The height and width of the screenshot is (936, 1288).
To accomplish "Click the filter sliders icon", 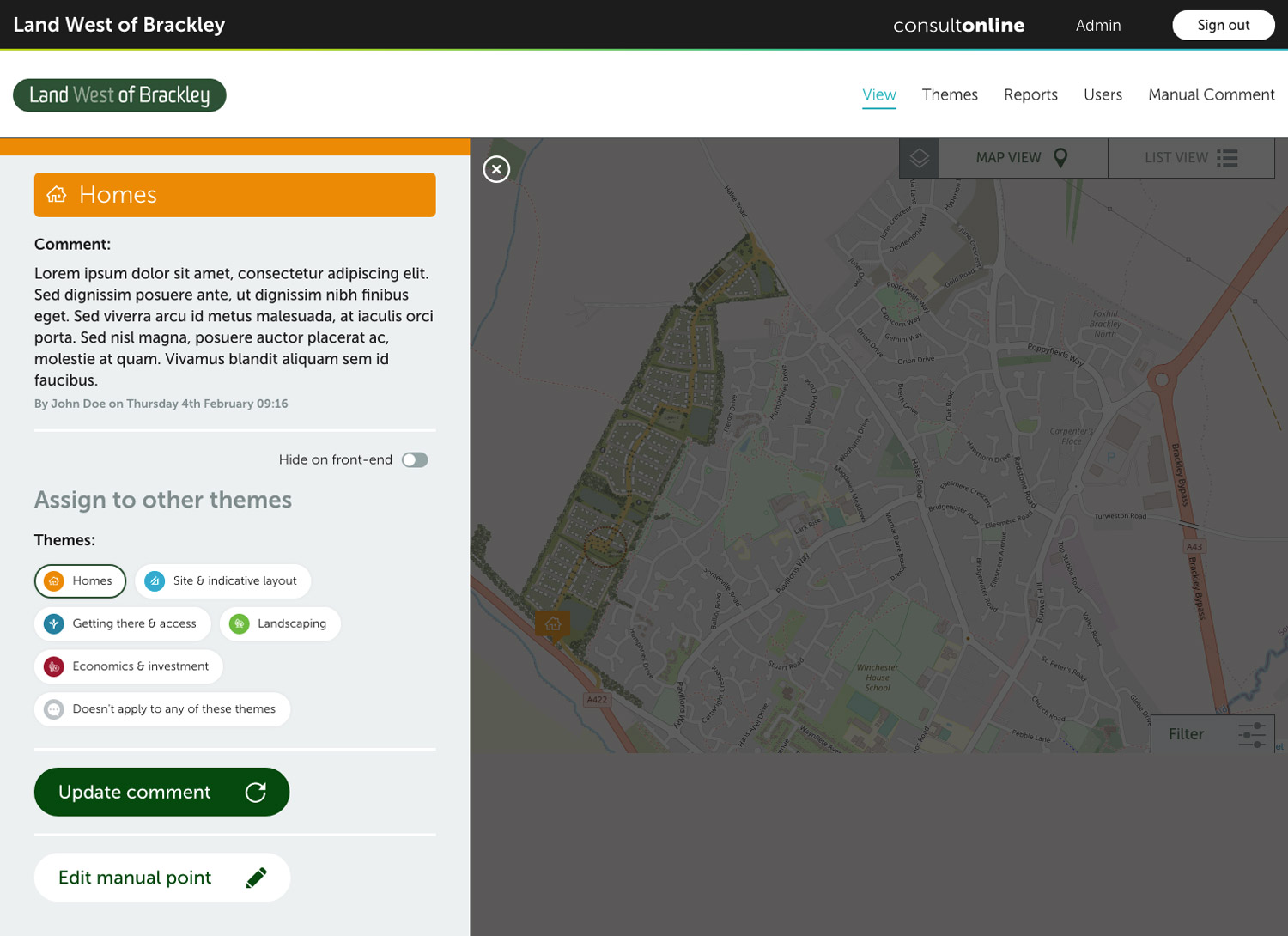I will click(1252, 734).
